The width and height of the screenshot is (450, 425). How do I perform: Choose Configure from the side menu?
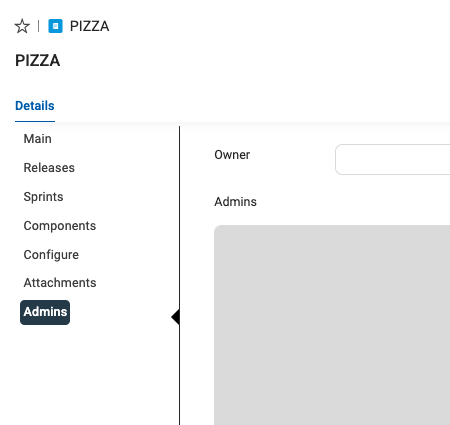click(x=51, y=255)
